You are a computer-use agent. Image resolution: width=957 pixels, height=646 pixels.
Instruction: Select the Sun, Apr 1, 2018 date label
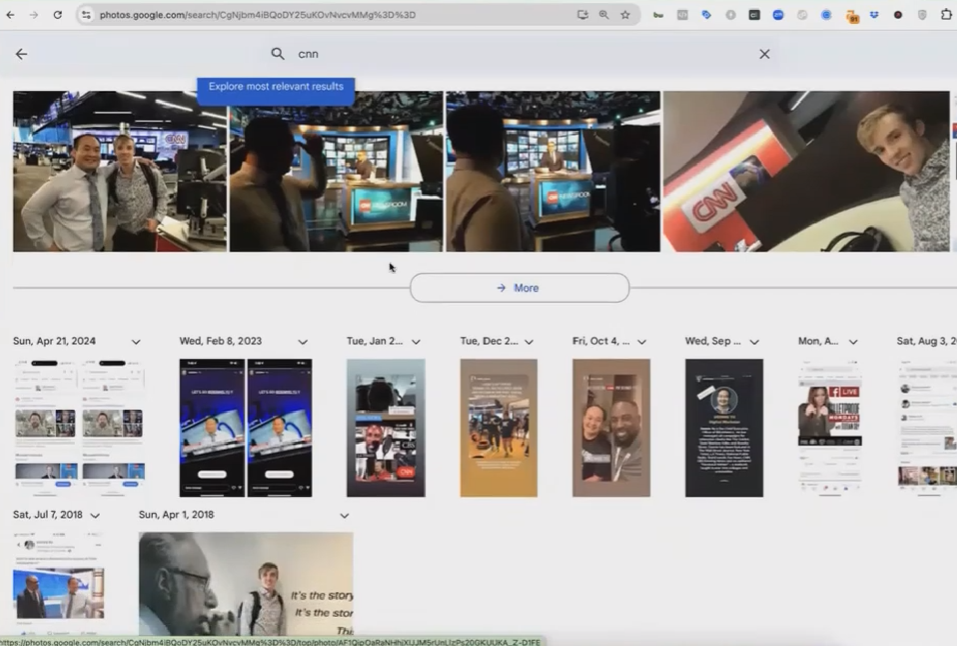click(176, 515)
